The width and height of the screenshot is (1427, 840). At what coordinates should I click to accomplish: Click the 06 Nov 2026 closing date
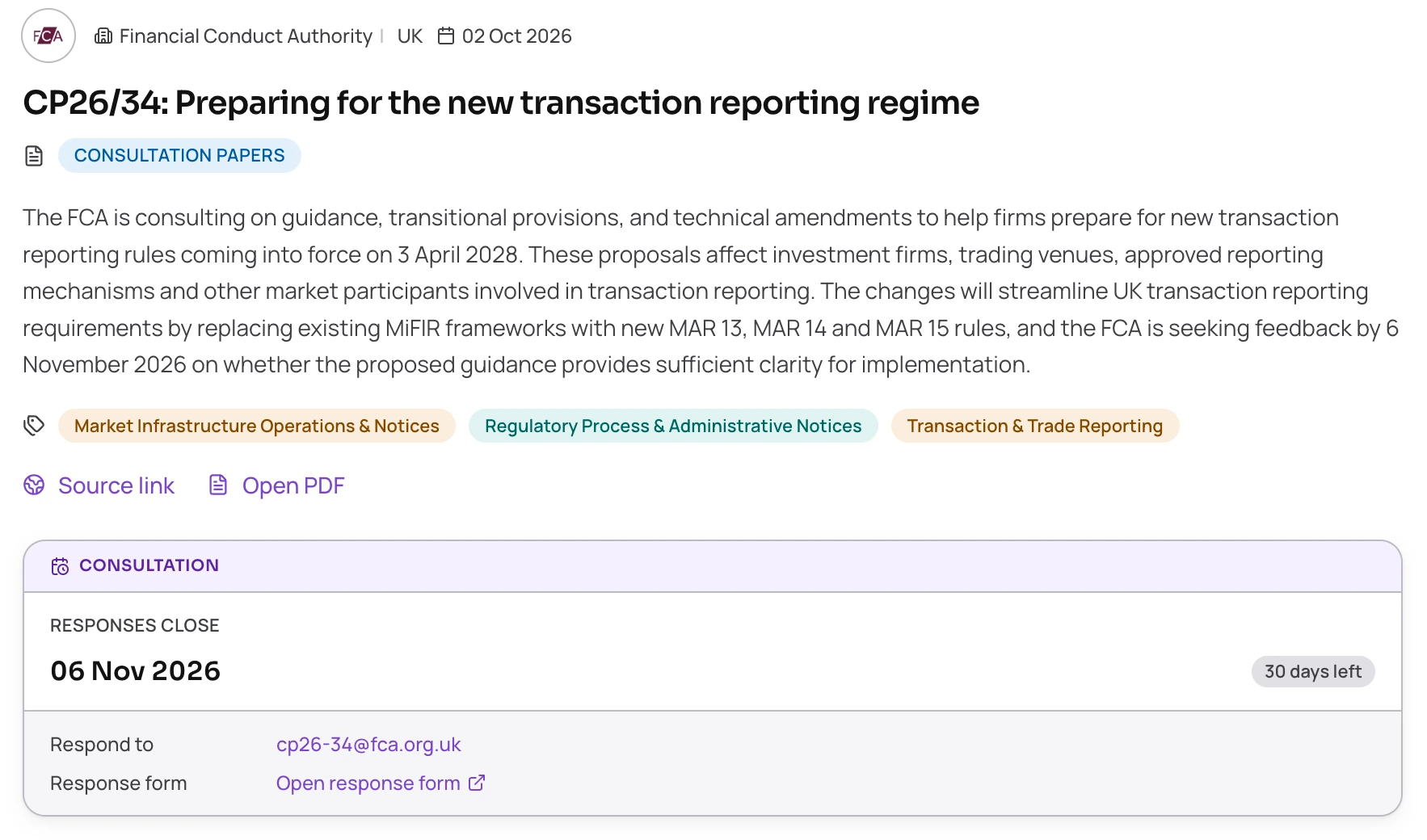[135, 671]
